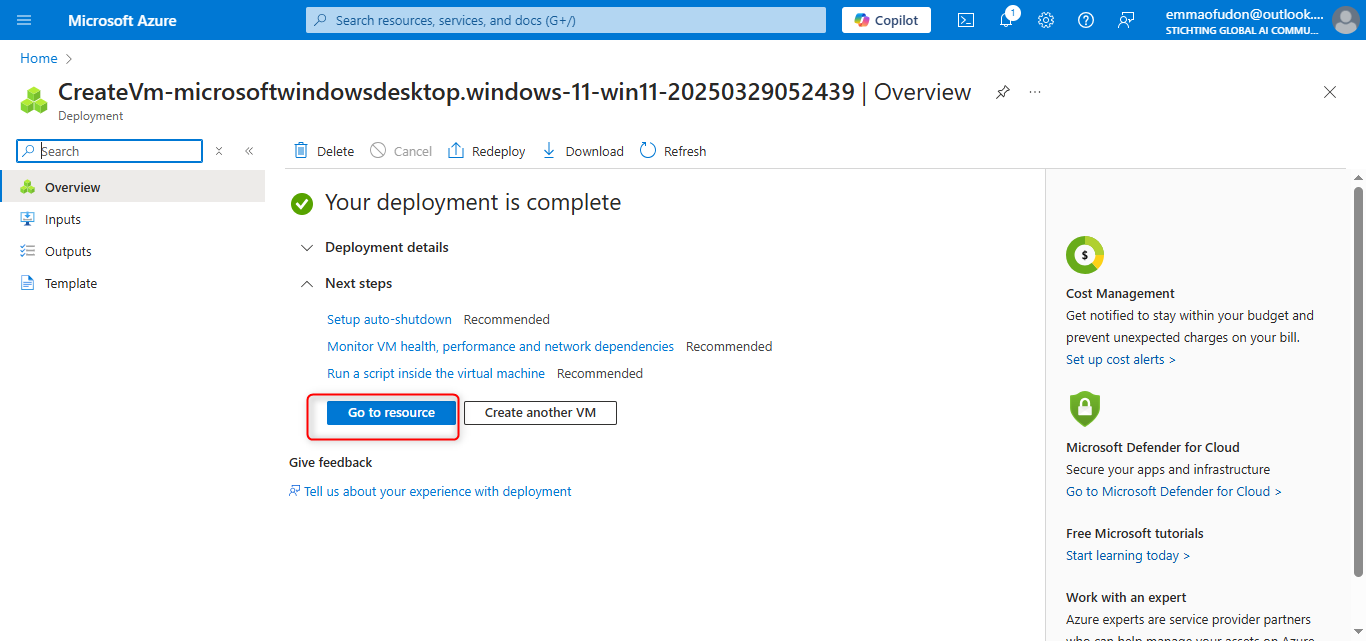Select Overview in the sidebar
Image resolution: width=1366 pixels, height=641 pixels.
click(132, 187)
